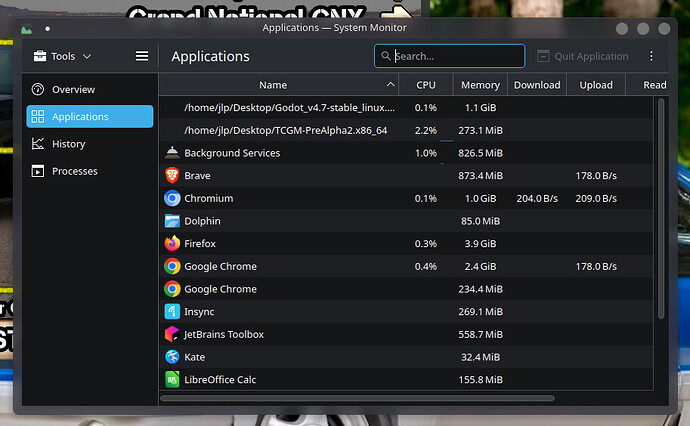The image size is (690, 426).
Task: Click the vertical scrollbar of the table
Action: (661, 208)
